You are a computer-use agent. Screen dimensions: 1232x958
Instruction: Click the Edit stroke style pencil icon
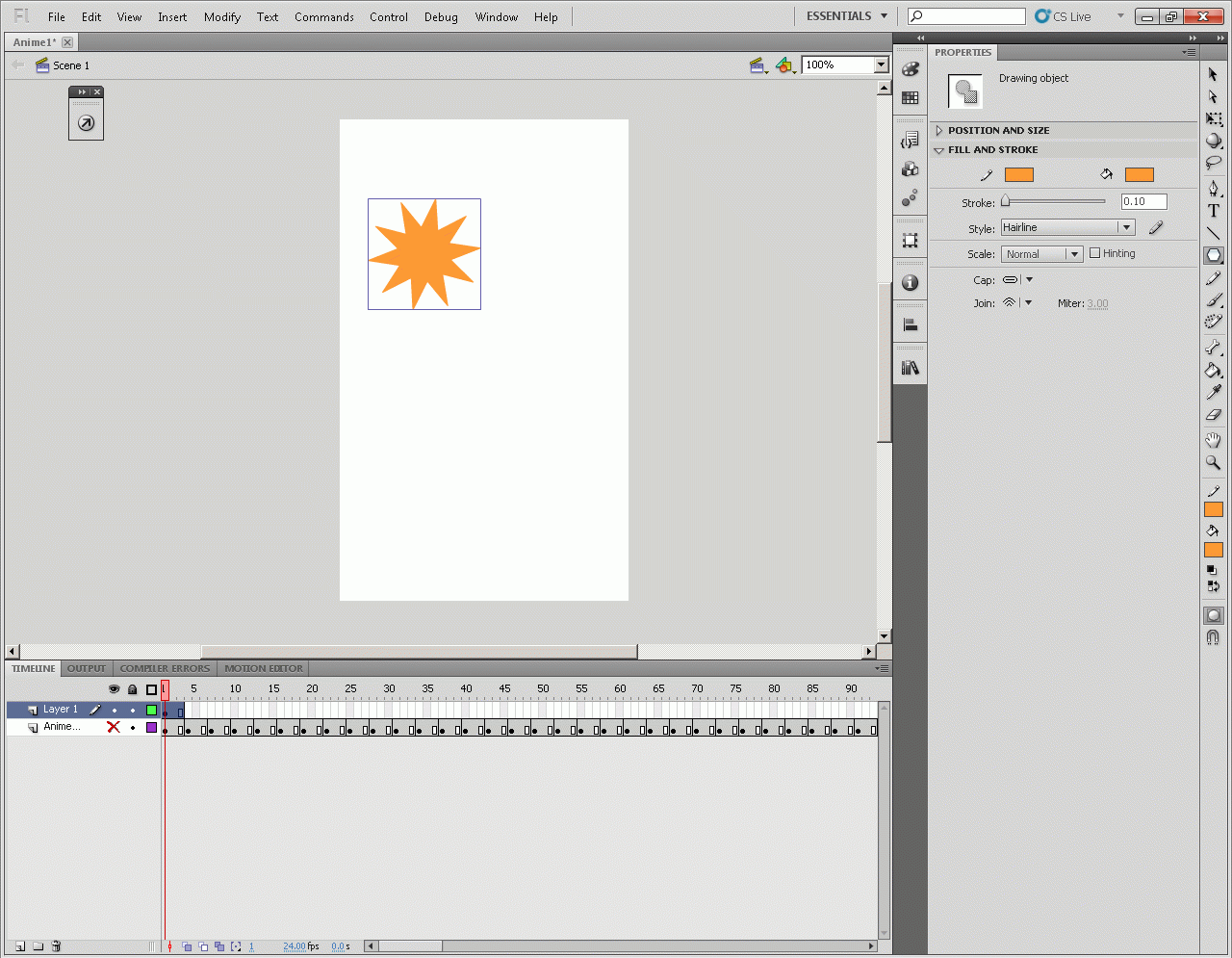coord(1156,227)
